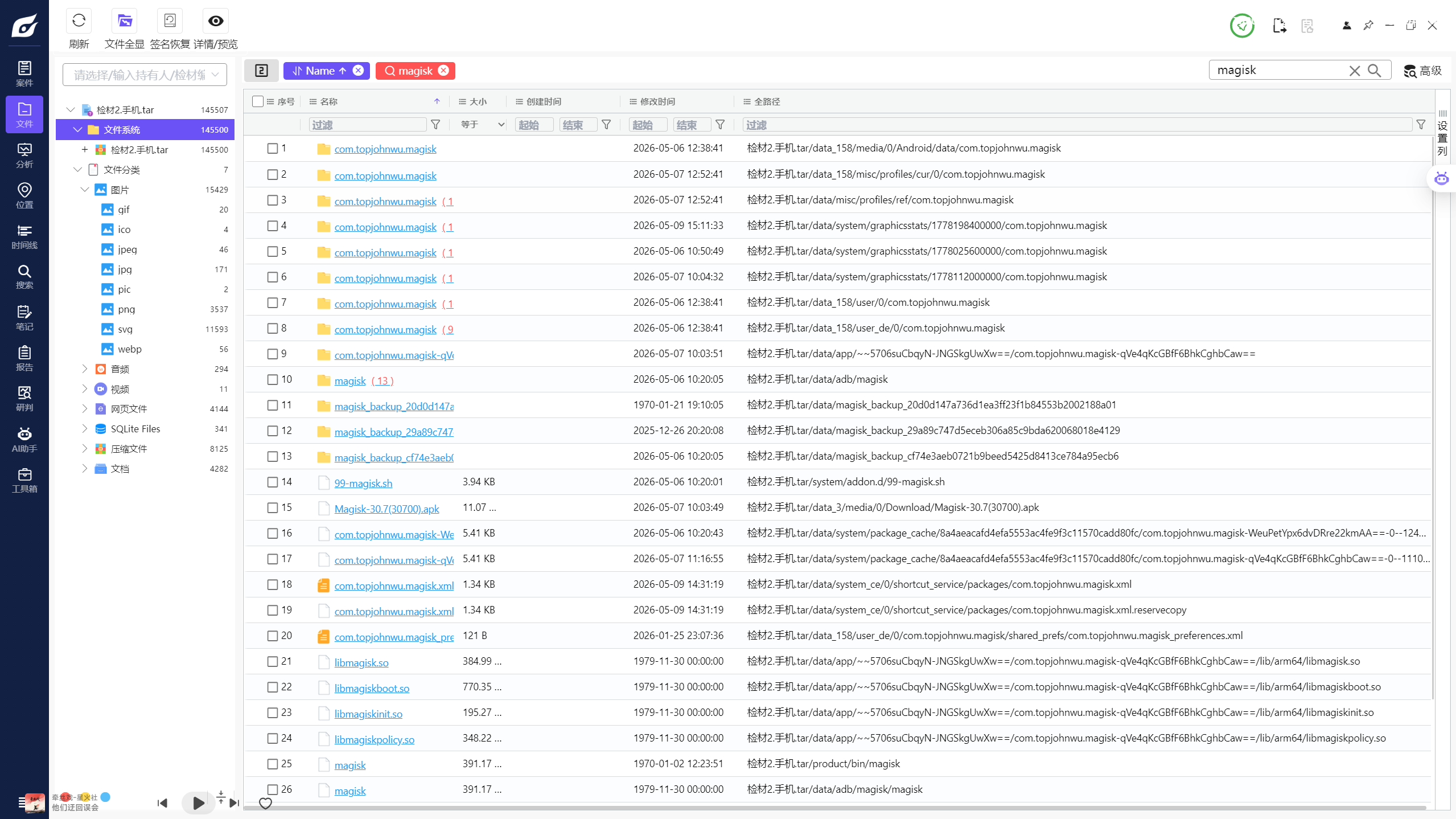Image resolution: width=1456 pixels, height=819 pixels.
Task: Collapse the 检材2.手机.tar root node
Action: [x=71, y=109]
